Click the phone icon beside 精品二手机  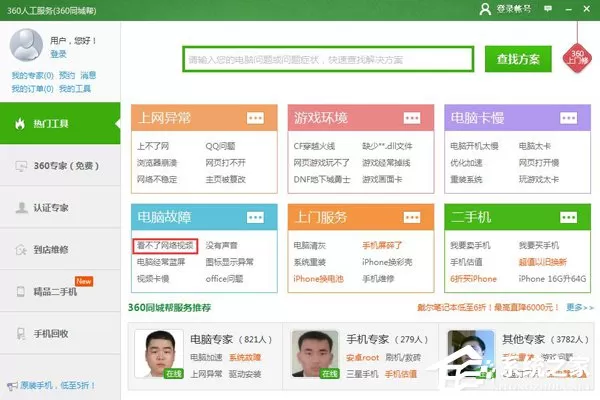(x=21, y=291)
